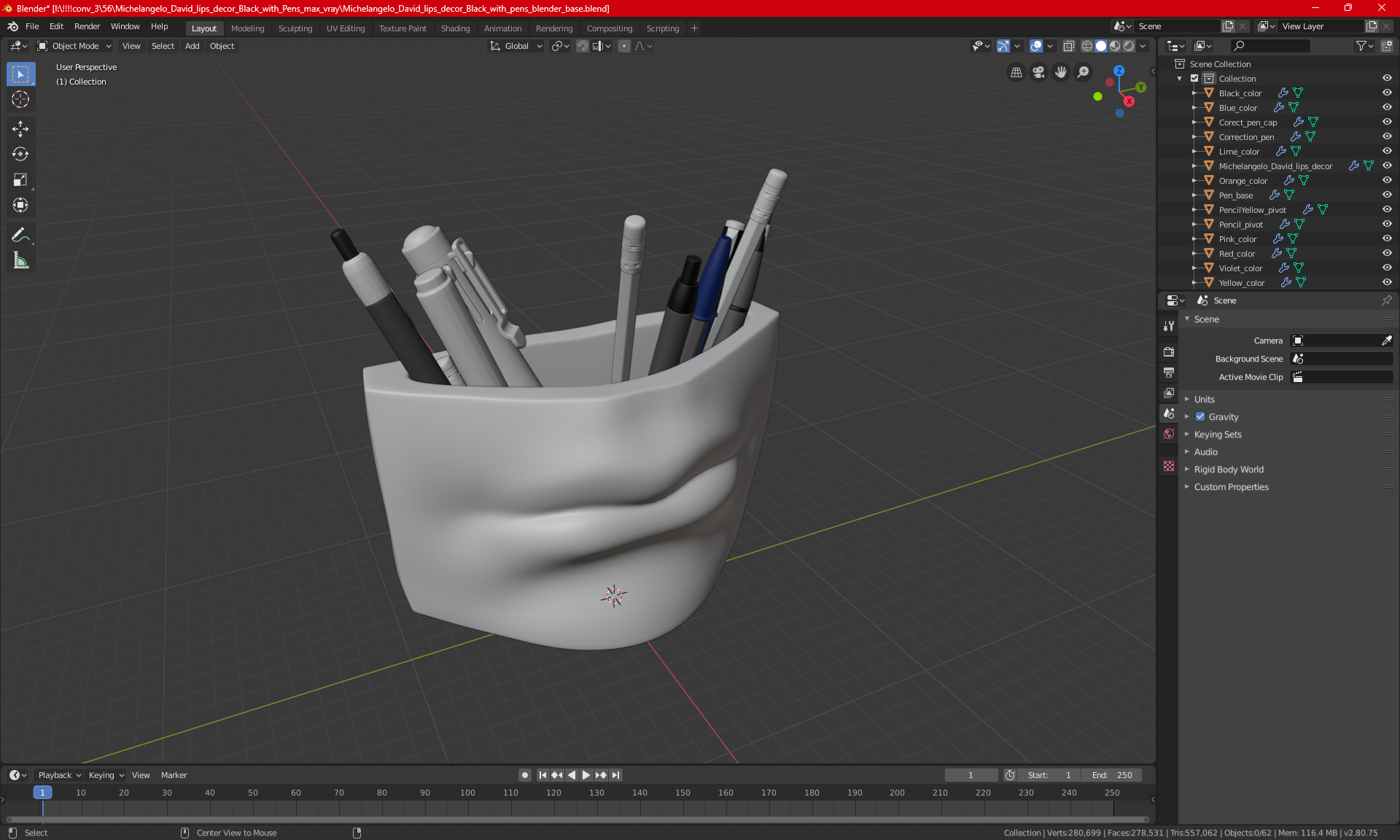Viewport: 1400px width, 840px height.
Task: Activate the Cursor tool
Action: click(x=20, y=100)
